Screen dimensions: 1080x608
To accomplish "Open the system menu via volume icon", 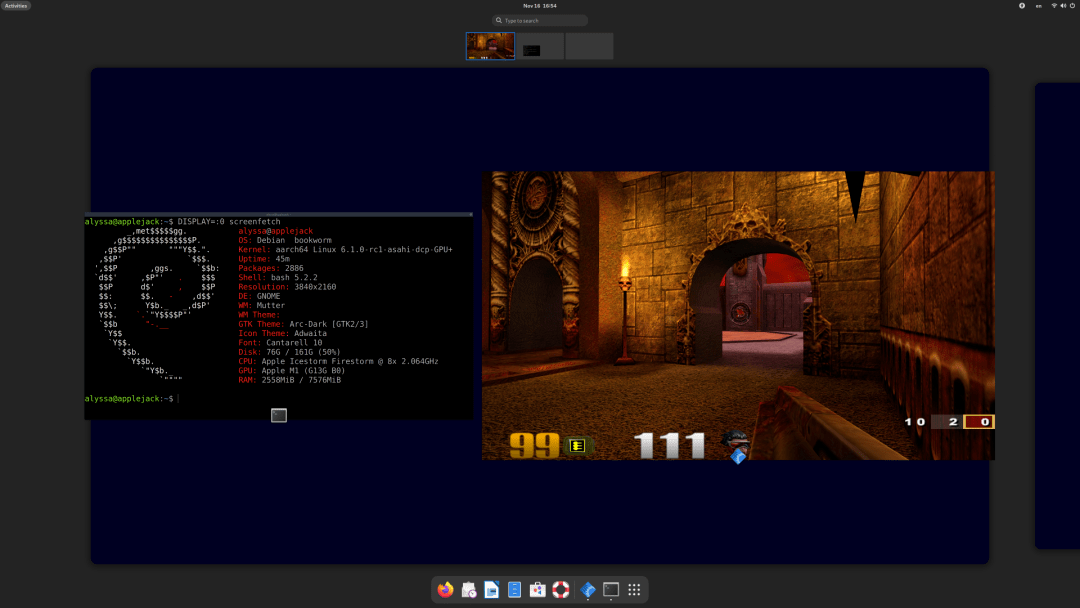I will pyautogui.click(x=1064, y=6).
